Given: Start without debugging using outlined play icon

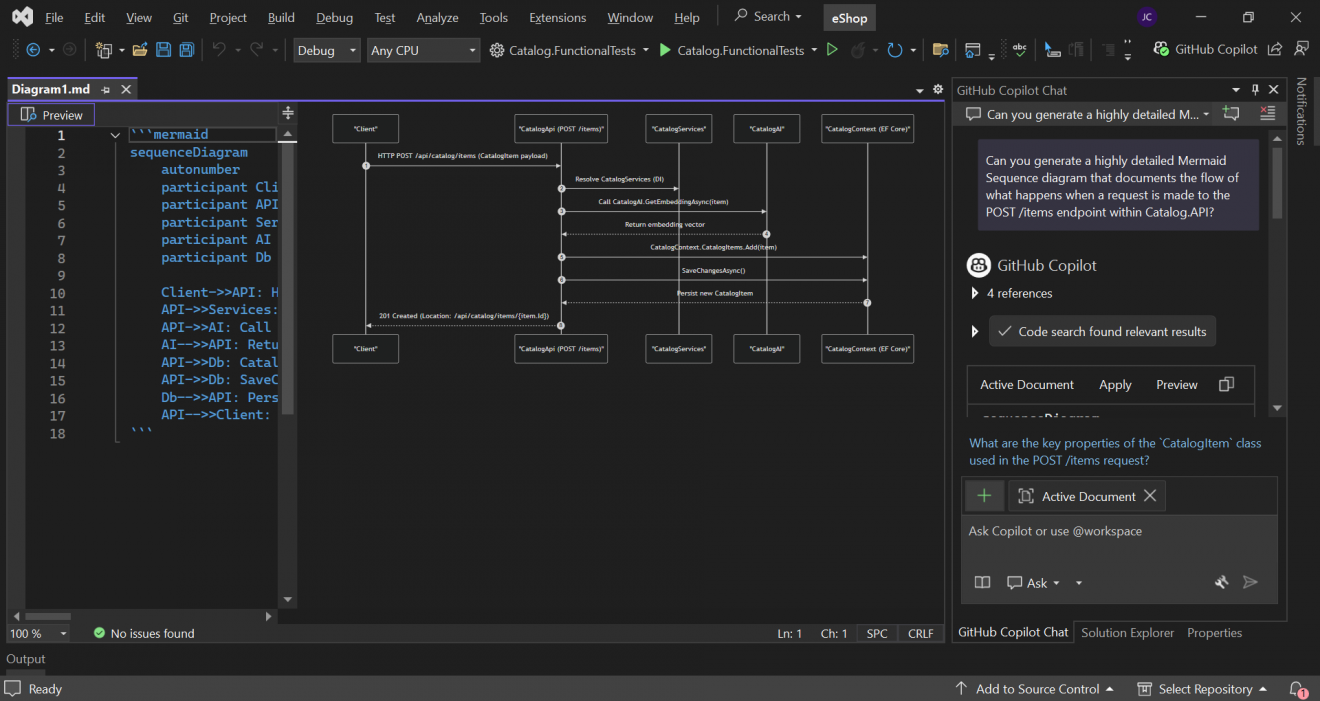Looking at the screenshot, I should coord(832,50).
